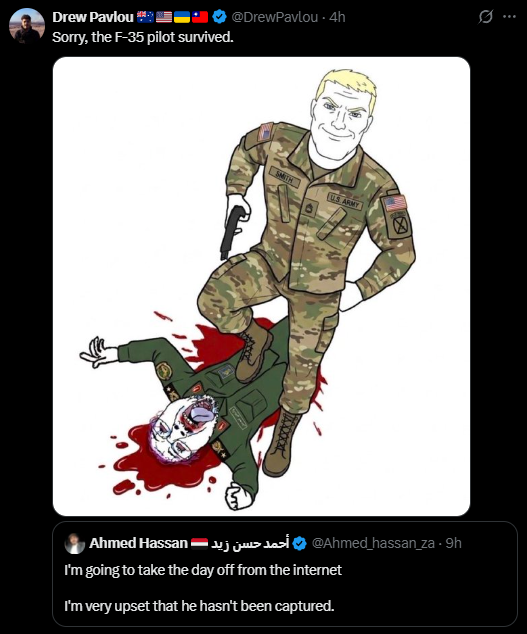This screenshot has height=634, width=527.
Task: Open the three-dot more options menu
Action: coord(509,17)
